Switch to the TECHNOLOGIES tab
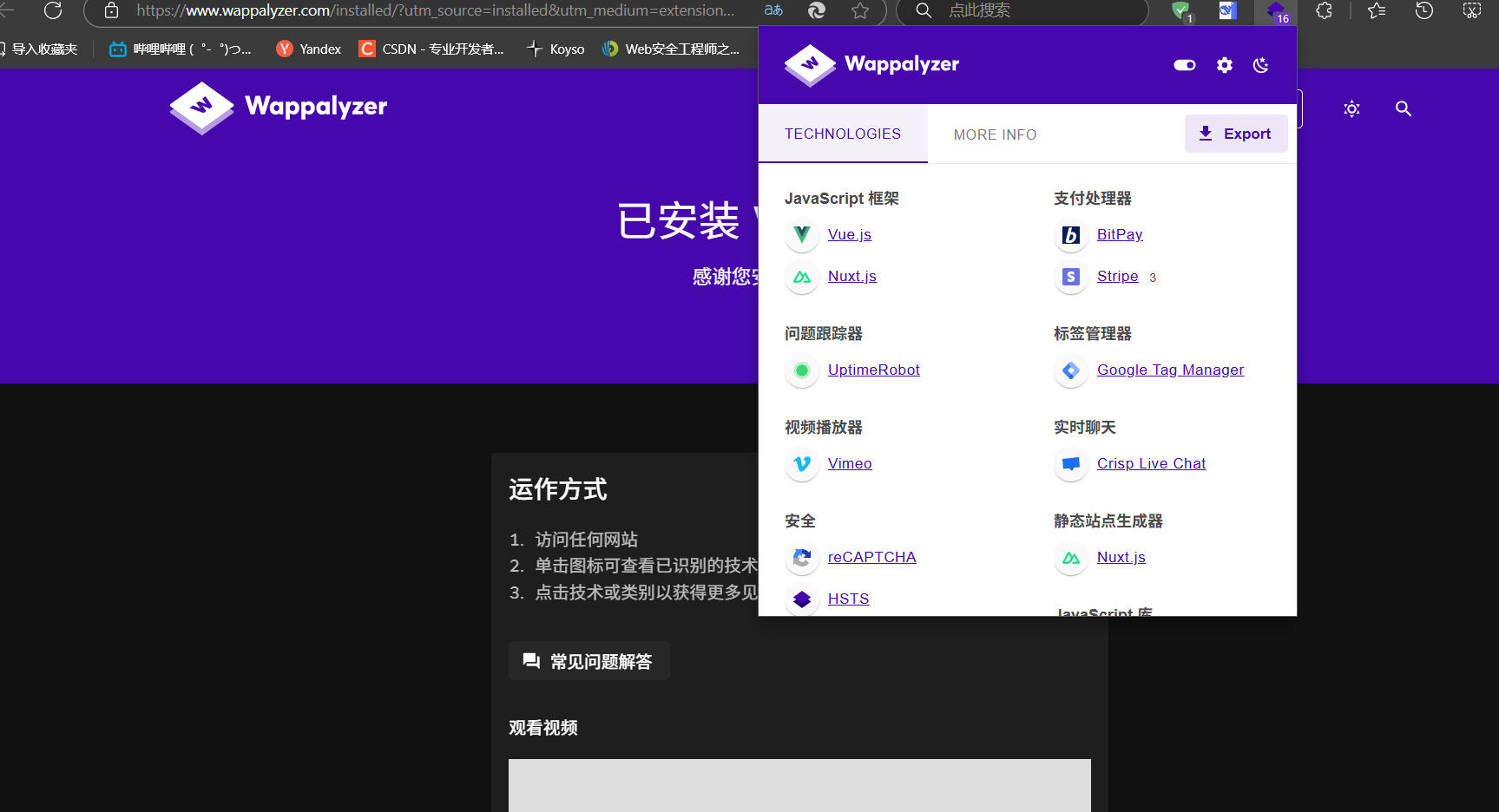 point(843,134)
